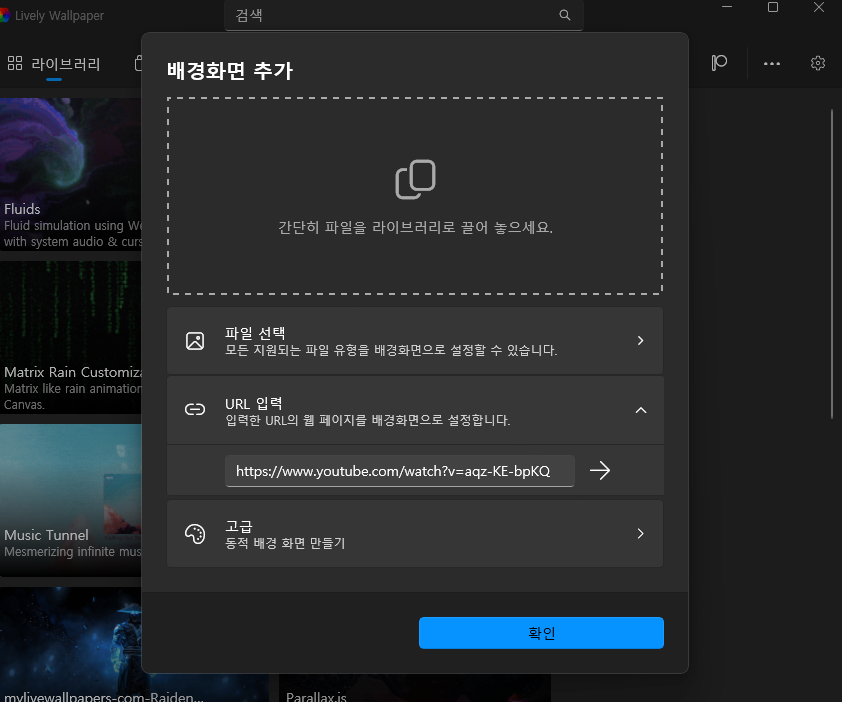842x702 pixels.
Task: Click the palette icon beside 고급
Action: click(194, 533)
